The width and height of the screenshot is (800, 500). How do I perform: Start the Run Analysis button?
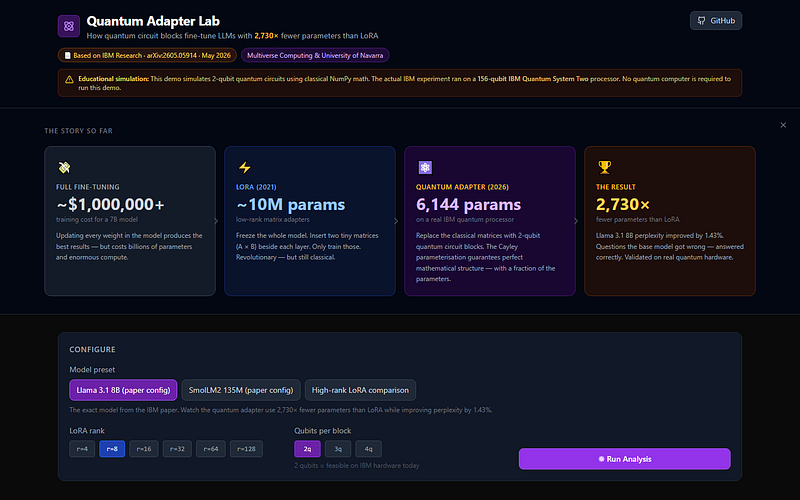[x=624, y=459]
